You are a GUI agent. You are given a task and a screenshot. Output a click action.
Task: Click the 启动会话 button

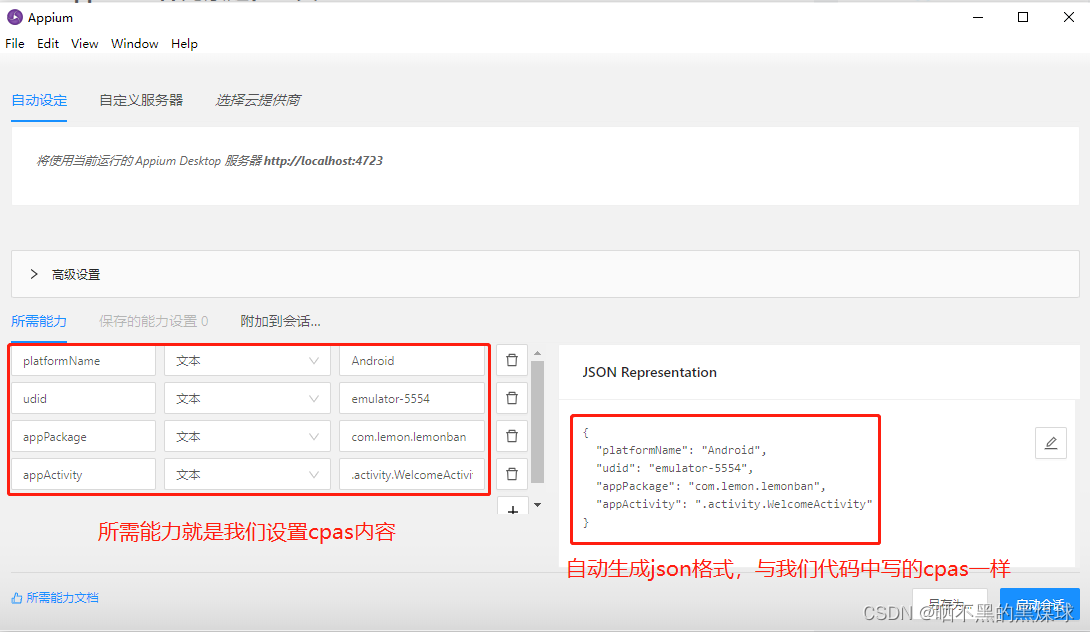coord(1040,604)
